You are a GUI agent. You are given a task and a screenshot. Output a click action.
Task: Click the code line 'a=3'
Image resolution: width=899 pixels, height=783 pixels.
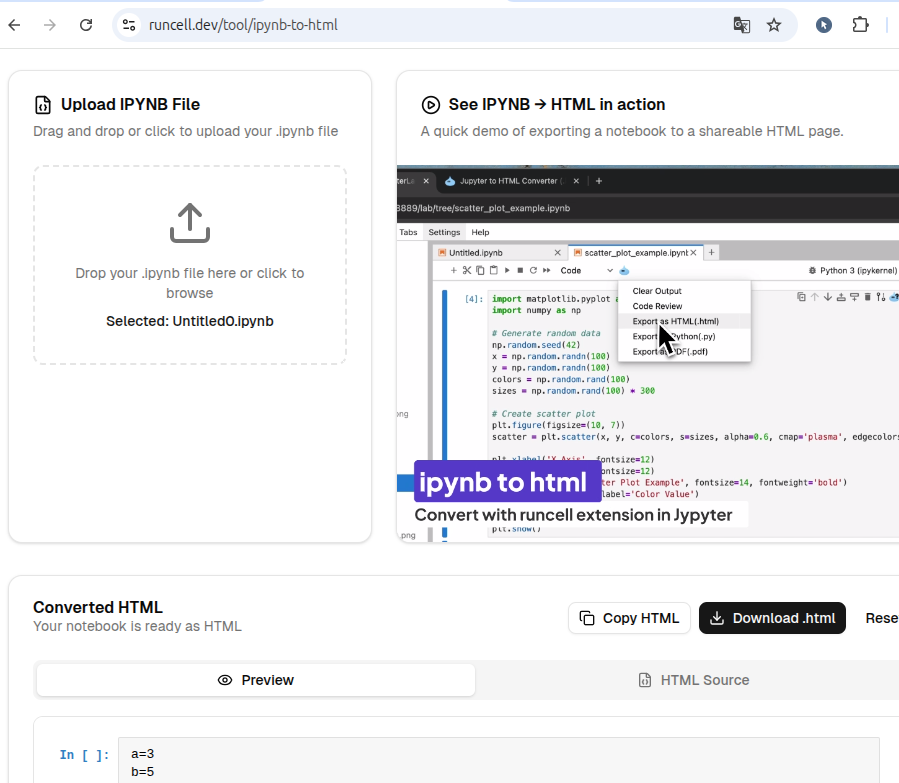[x=143, y=754]
